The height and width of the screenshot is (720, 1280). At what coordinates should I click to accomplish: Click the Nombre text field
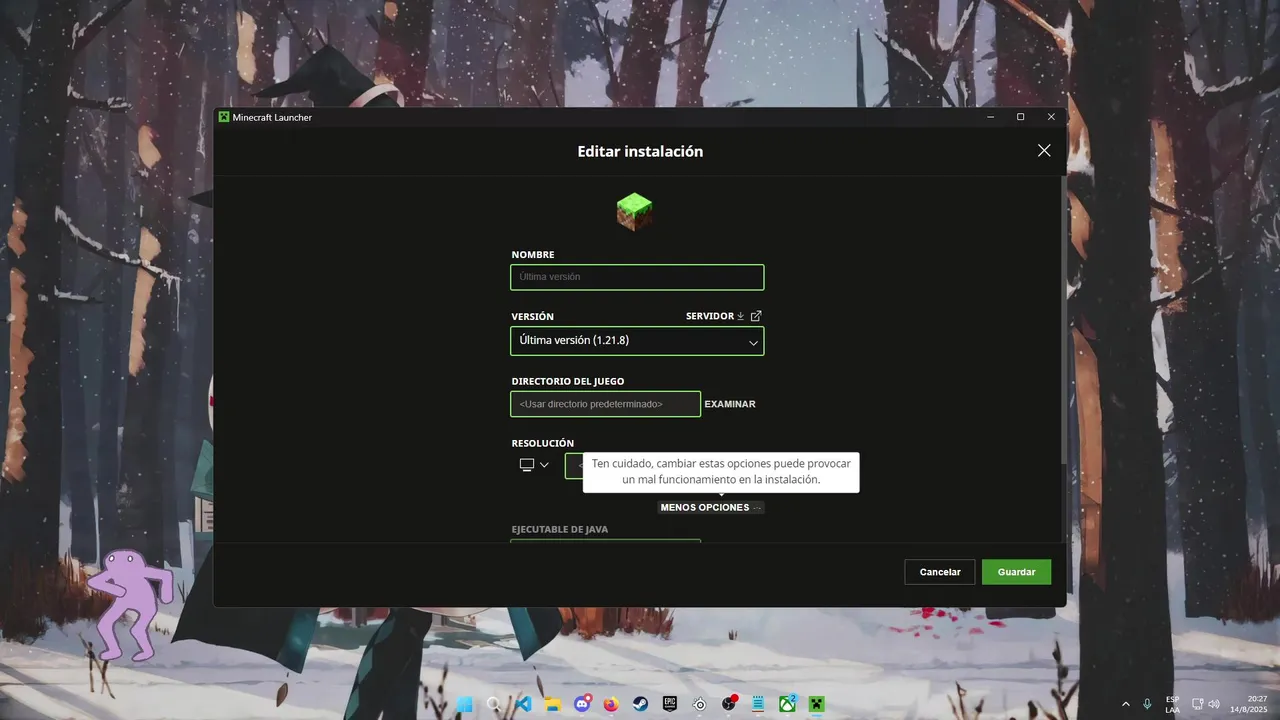tap(637, 277)
